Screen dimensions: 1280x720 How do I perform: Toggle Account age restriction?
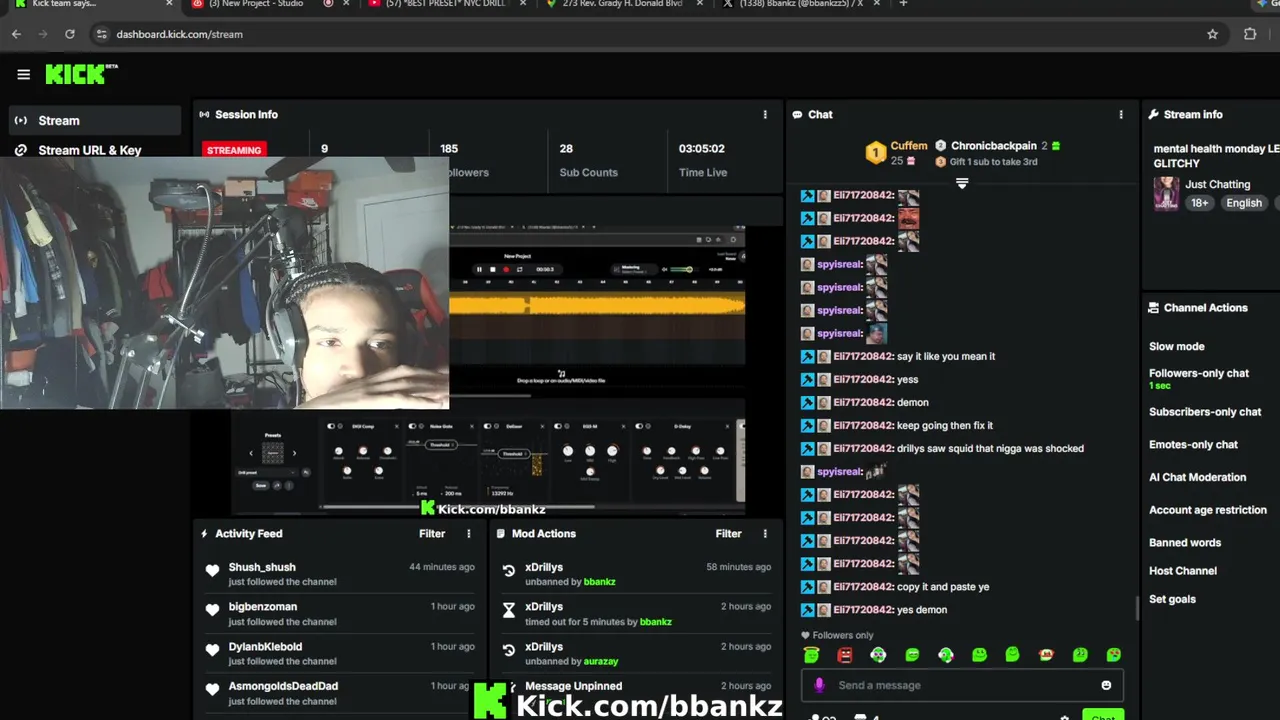[x=1208, y=510]
